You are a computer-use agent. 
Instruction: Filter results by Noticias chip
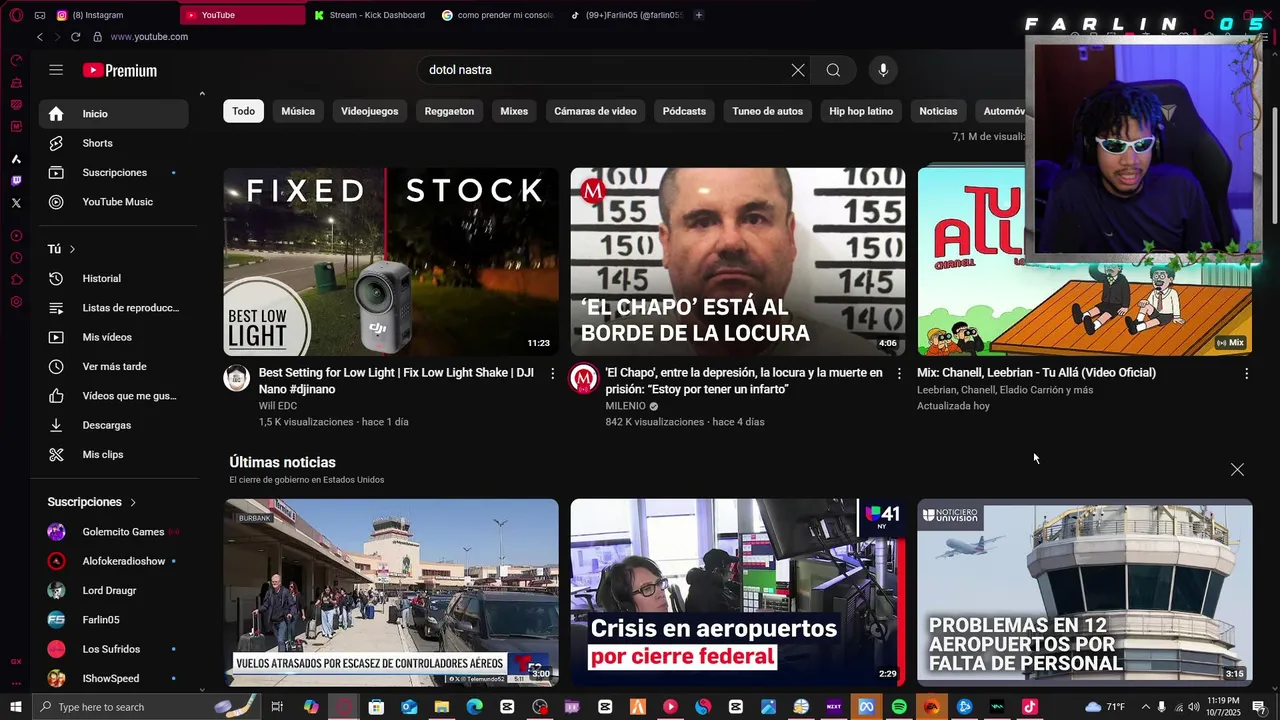pyautogui.click(x=938, y=111)
